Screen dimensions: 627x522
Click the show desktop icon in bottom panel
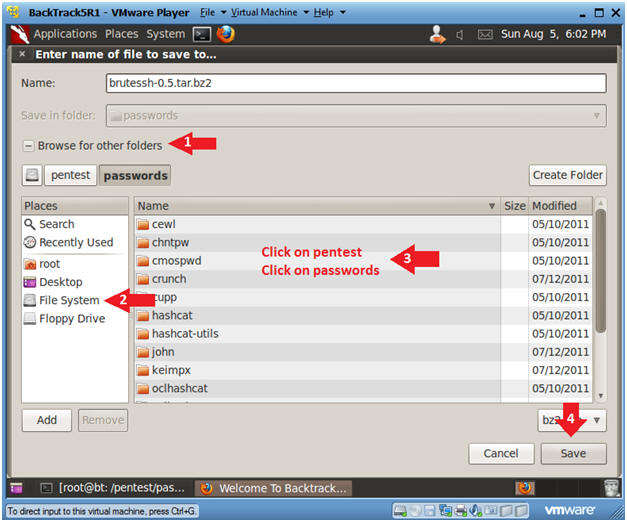coord(17,488)
